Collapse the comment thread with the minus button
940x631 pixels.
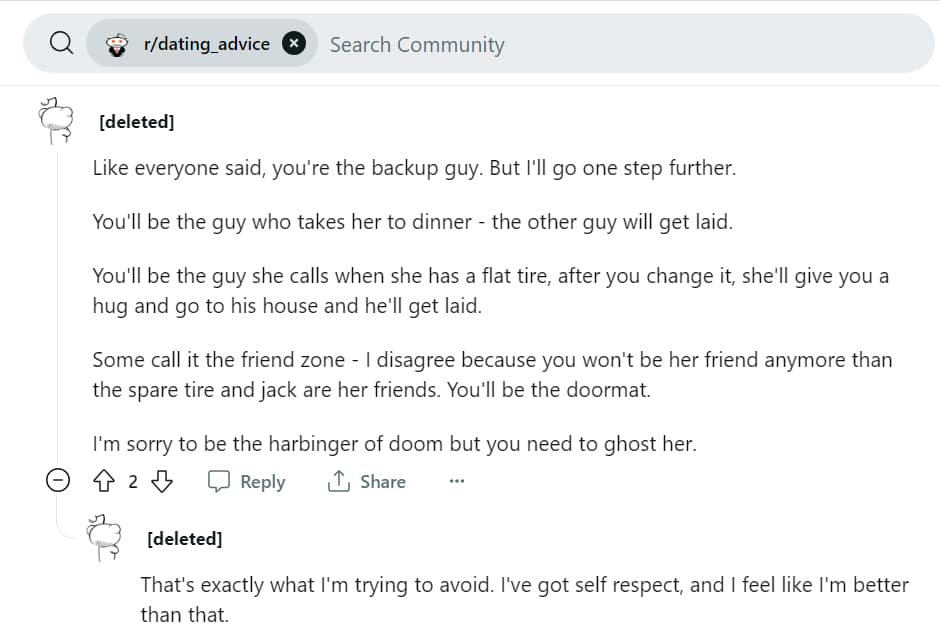[59, 481]
